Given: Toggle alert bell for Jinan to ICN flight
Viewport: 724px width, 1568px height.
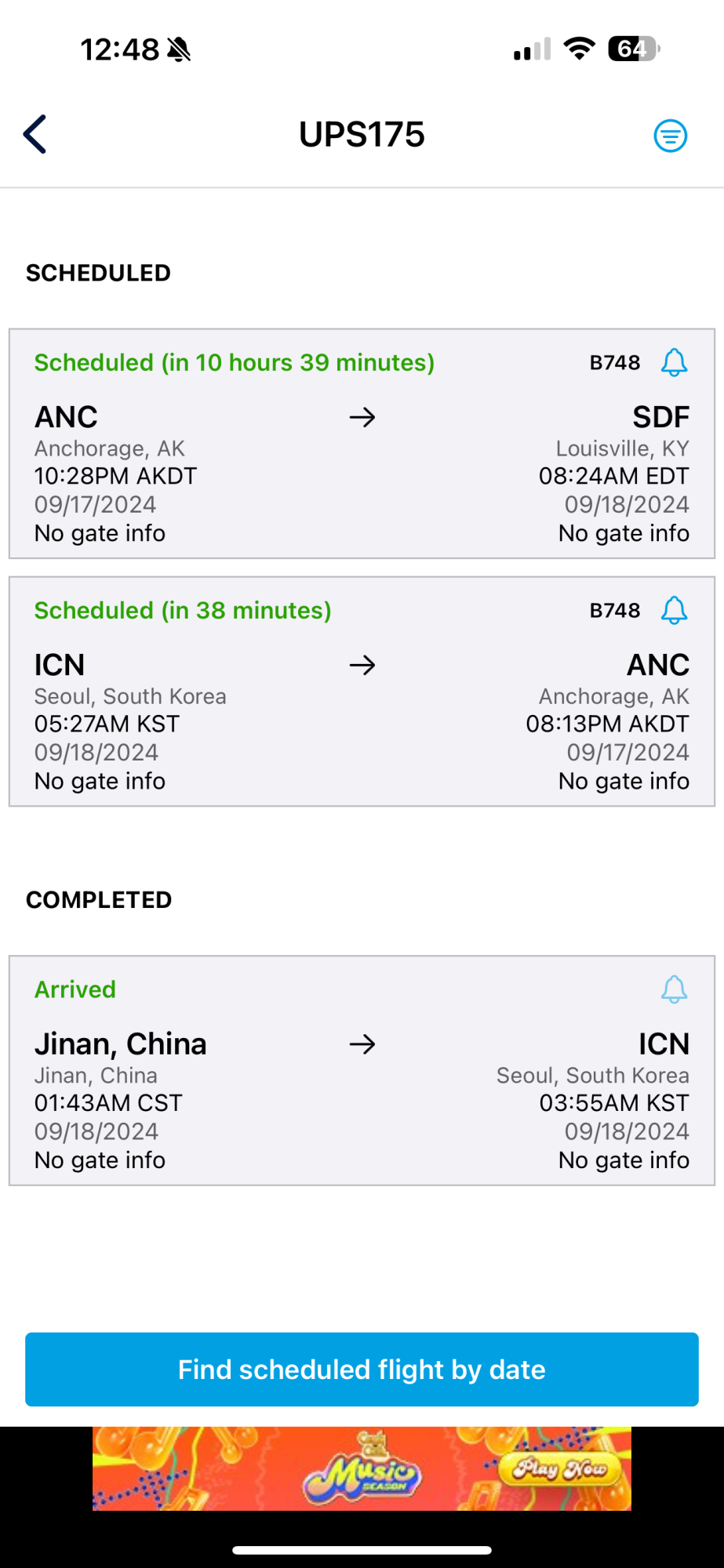Looking at the screenshot, I should [x=674, y=989].
